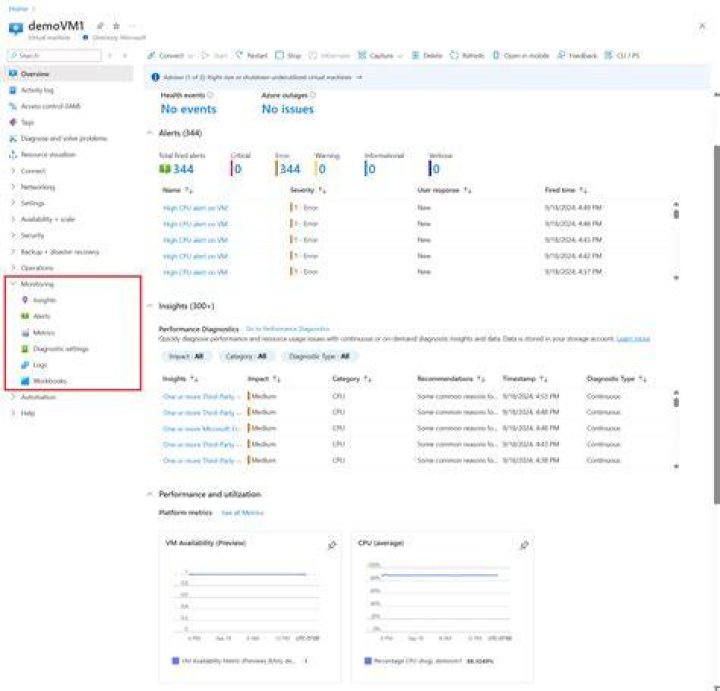The height and width of the screenshot is (691, 720).
Task: Click the CLI / PS command
Action: [x=622, y=56]
